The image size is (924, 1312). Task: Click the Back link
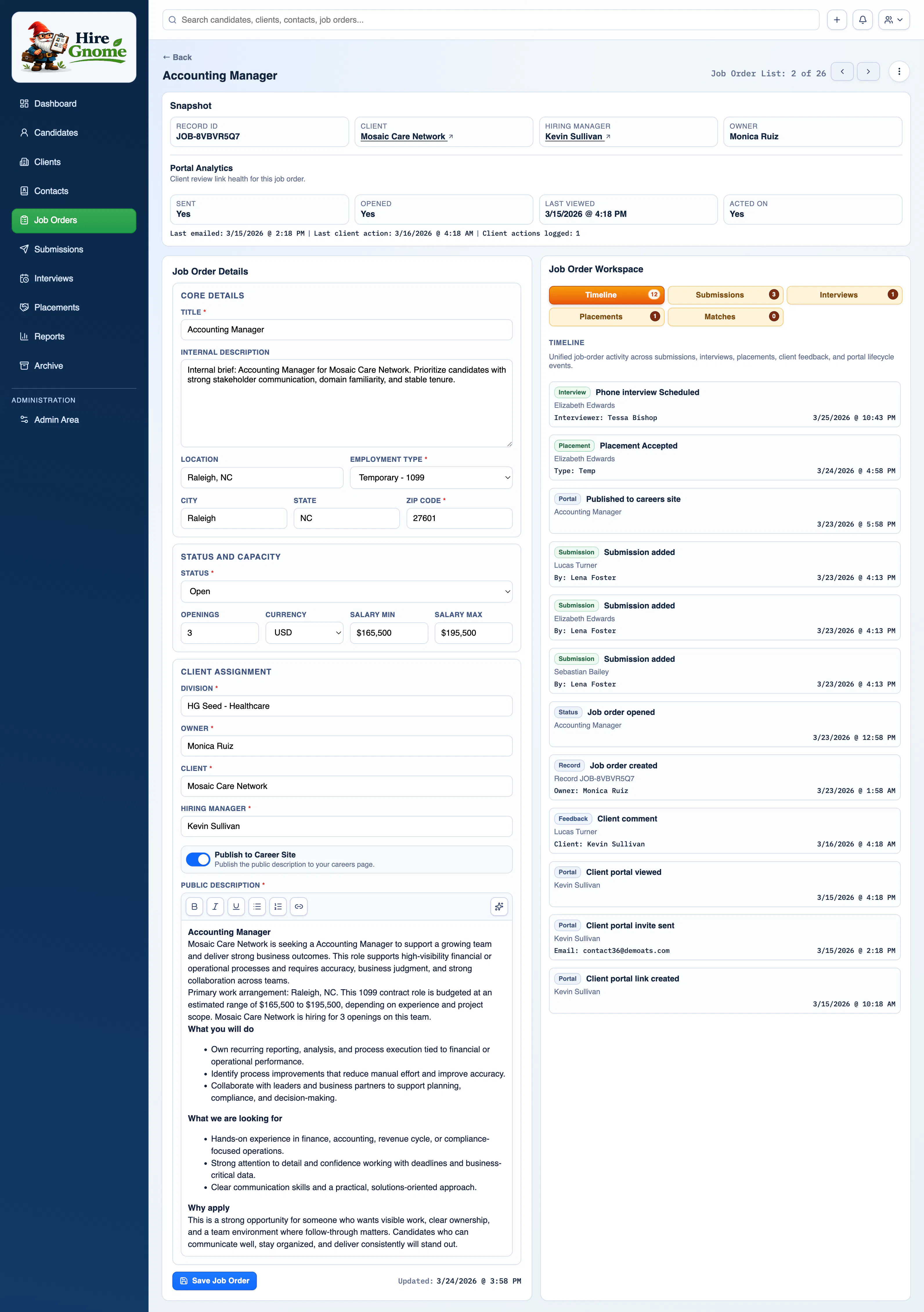tap(177, 57)
